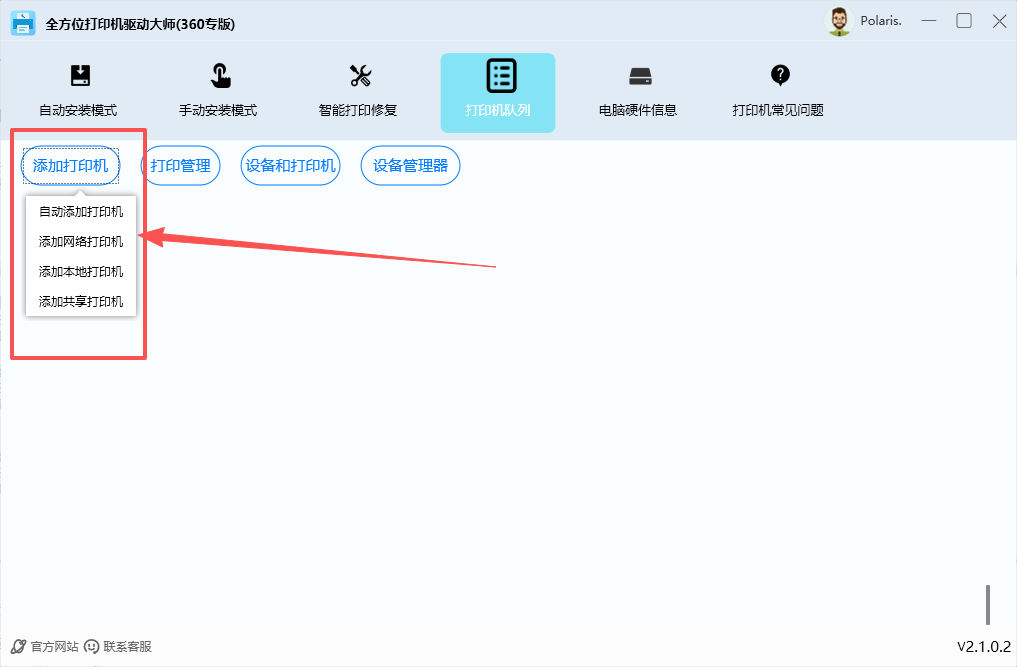Open the 打印管理 button
Viewport: 1017px width, 667px height.
click(180, 166)
